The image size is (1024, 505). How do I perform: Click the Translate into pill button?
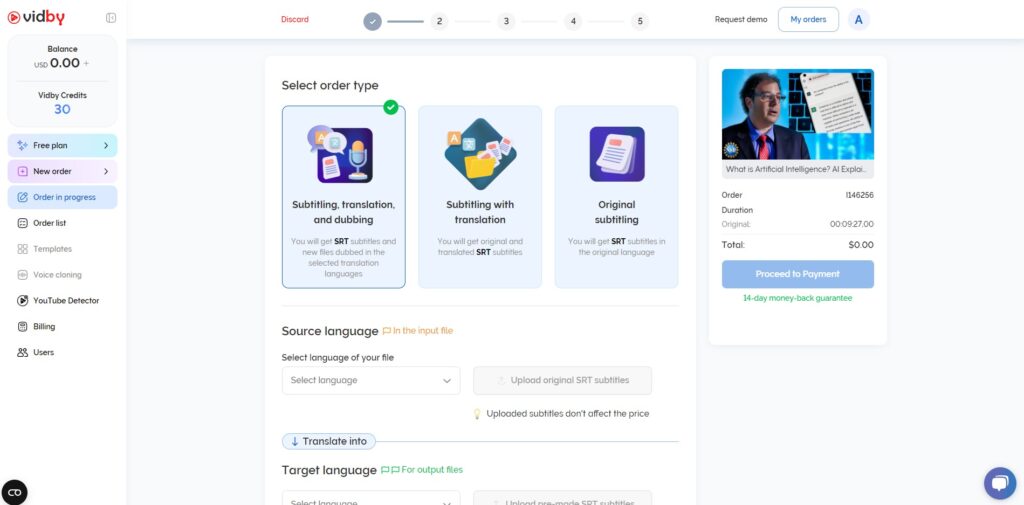(329, 442)
